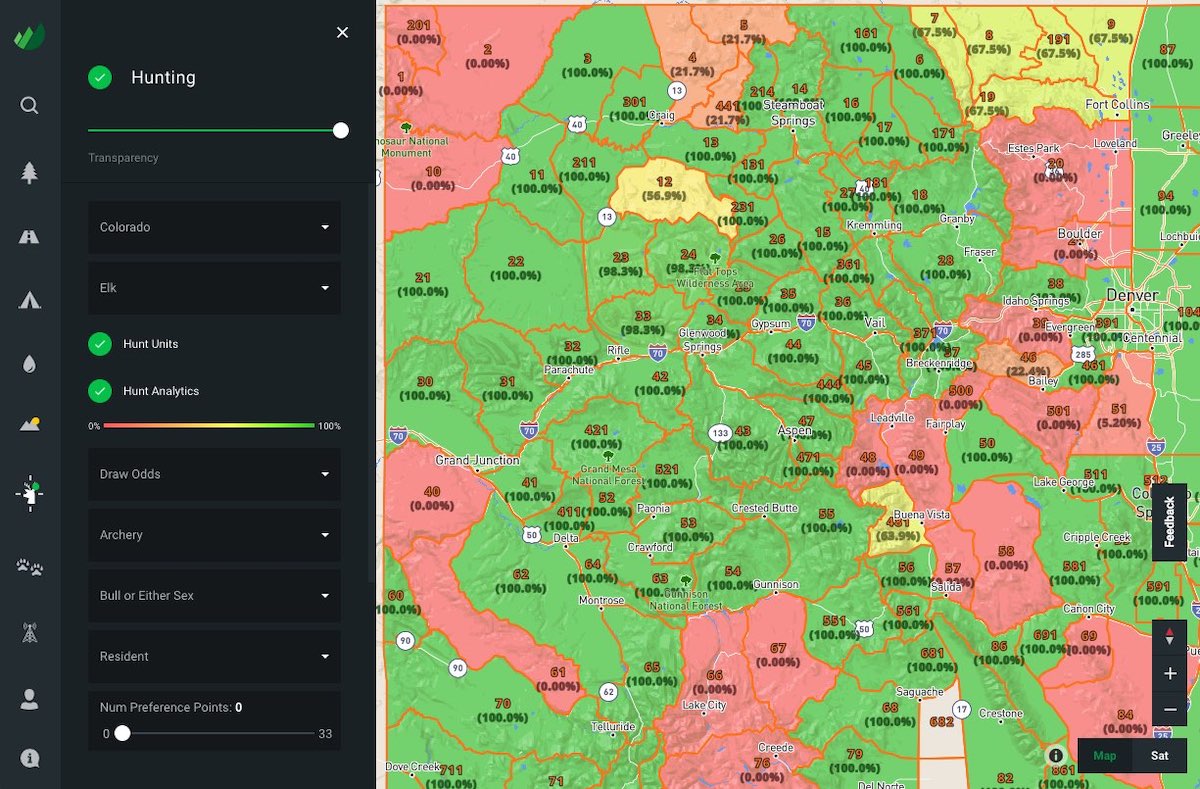Click the green app logo in the sidebar

click(x=29, y=37)
